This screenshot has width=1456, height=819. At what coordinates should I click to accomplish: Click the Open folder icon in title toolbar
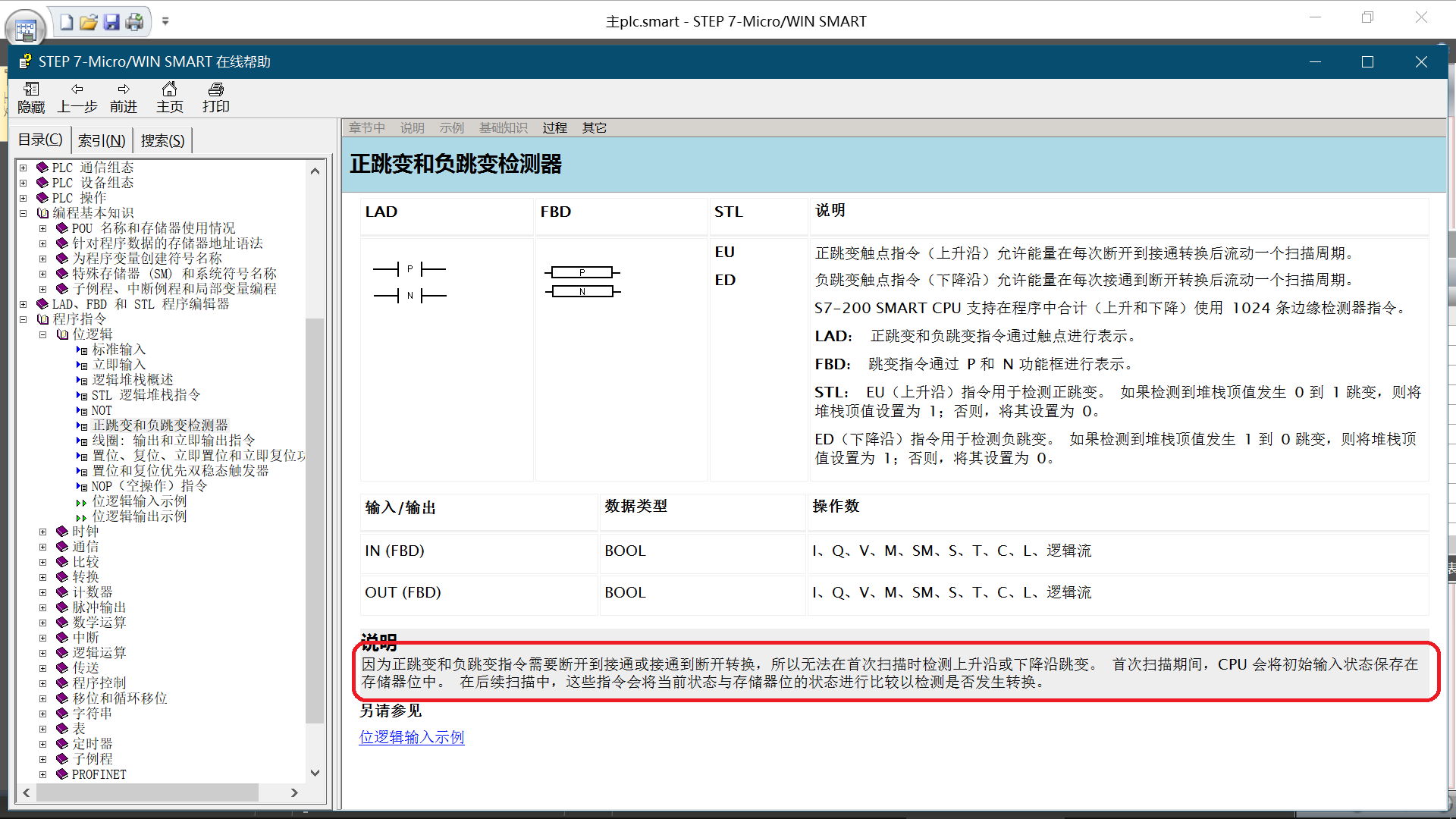coord(89,22)
